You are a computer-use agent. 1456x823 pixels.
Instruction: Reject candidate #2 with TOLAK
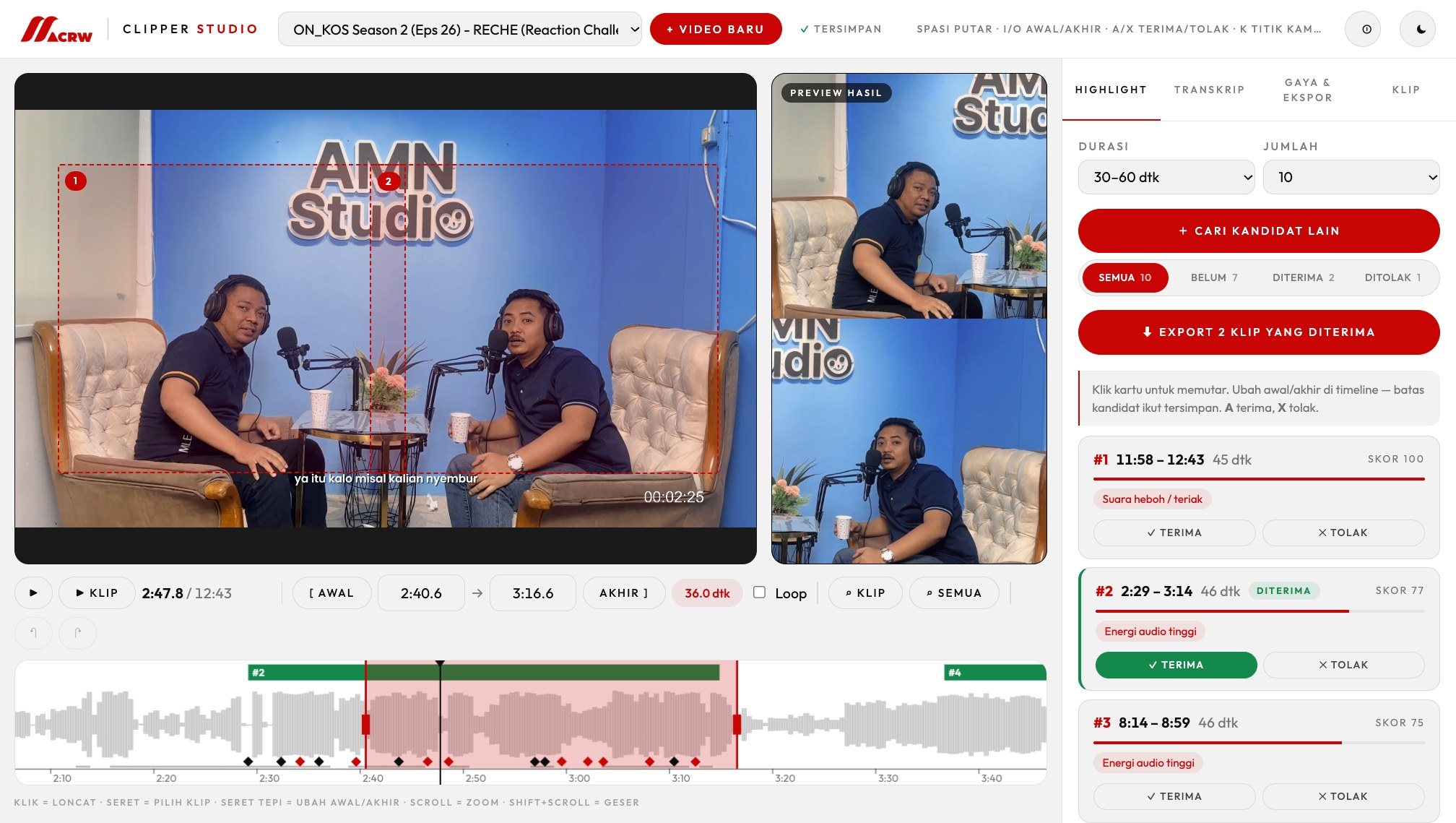point(1343,665)
